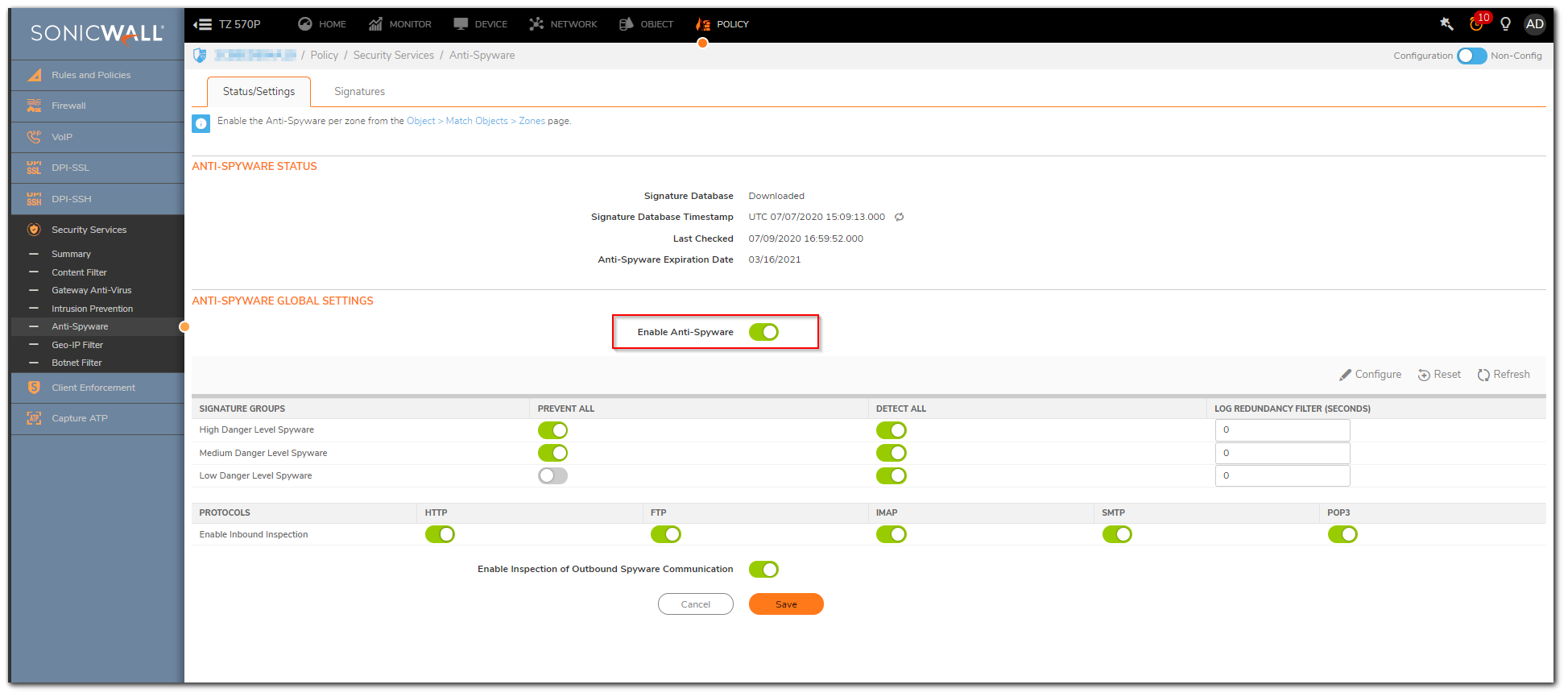The width and height of the screenshot is (1568, 697).
Task: Open Botnet Filter in sidebar
Action: click(x=77, y=363)
